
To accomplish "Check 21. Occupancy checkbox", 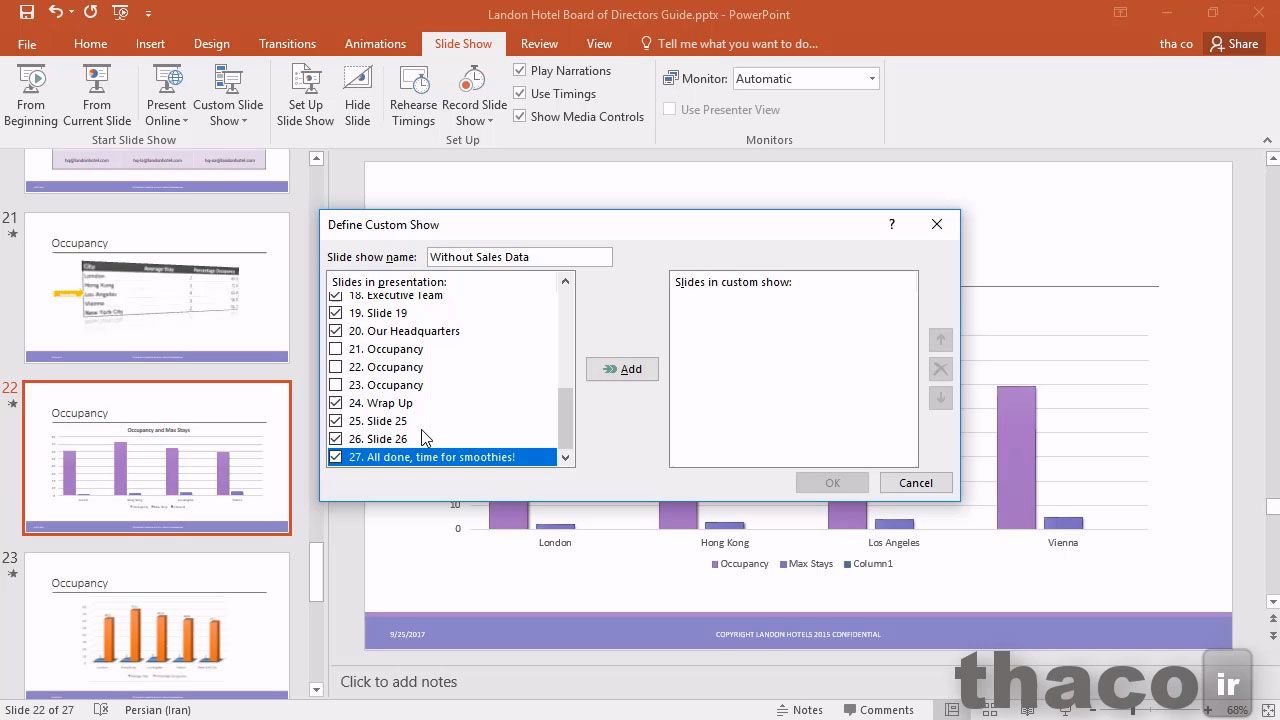I will pos(336,349).
